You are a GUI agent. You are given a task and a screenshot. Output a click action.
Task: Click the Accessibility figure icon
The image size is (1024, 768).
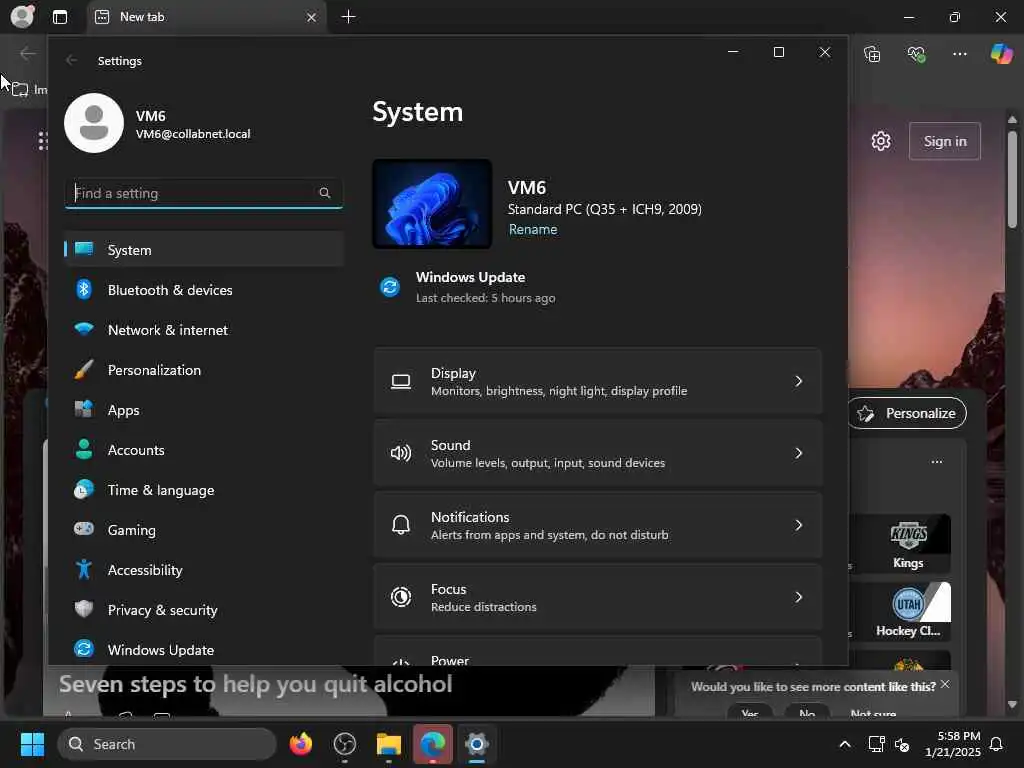(x=84, y=569)
